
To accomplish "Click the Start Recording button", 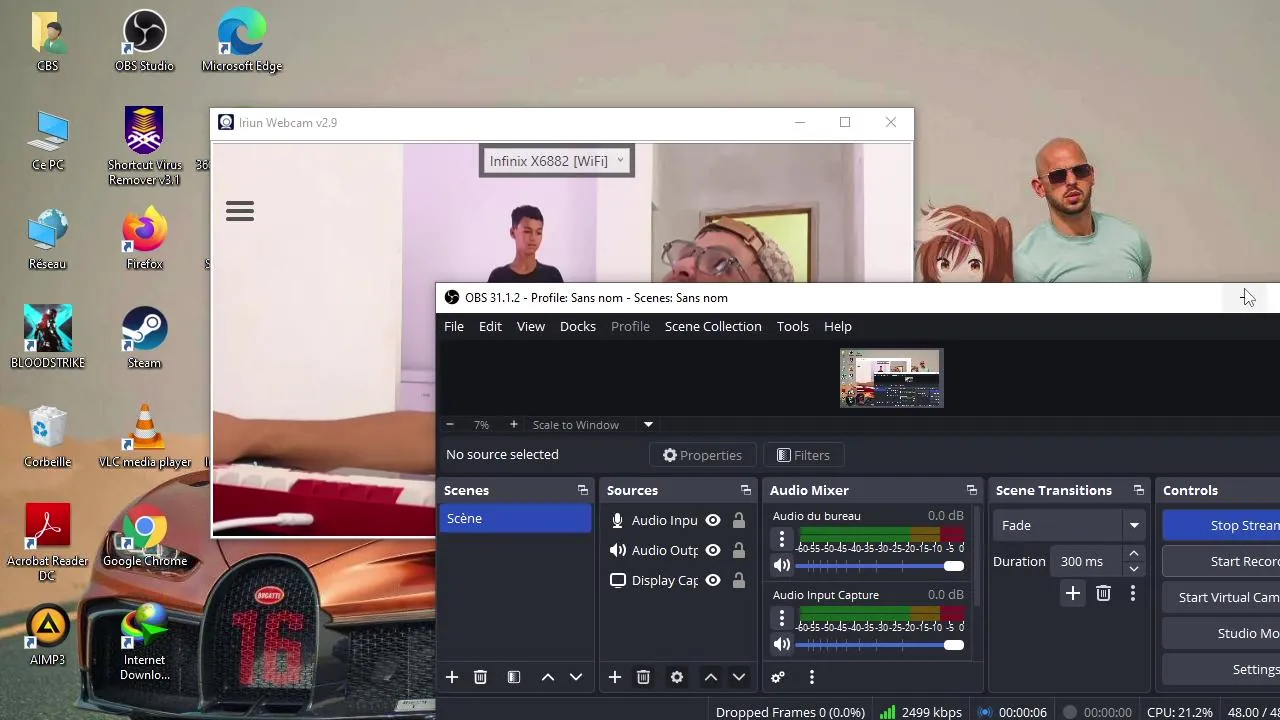I will pos(1222,561).
